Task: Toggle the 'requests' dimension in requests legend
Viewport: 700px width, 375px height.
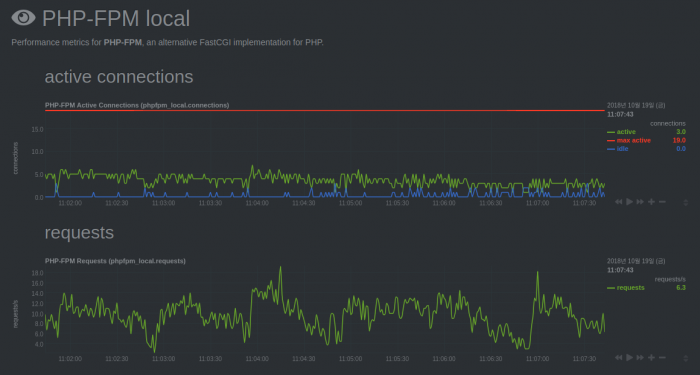Action: (630, 288)
